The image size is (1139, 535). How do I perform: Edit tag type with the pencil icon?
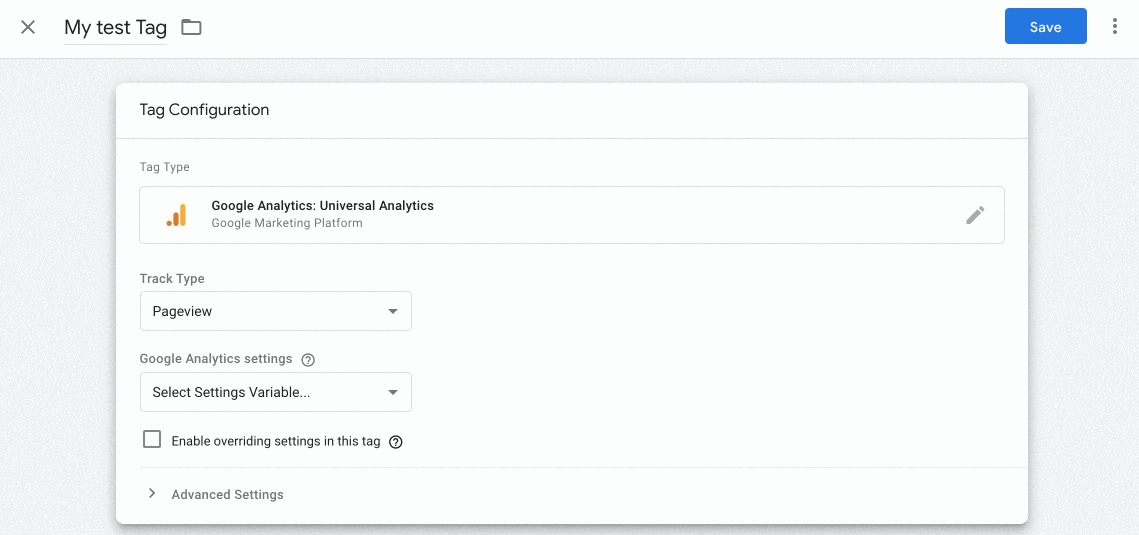pos(975,215)
